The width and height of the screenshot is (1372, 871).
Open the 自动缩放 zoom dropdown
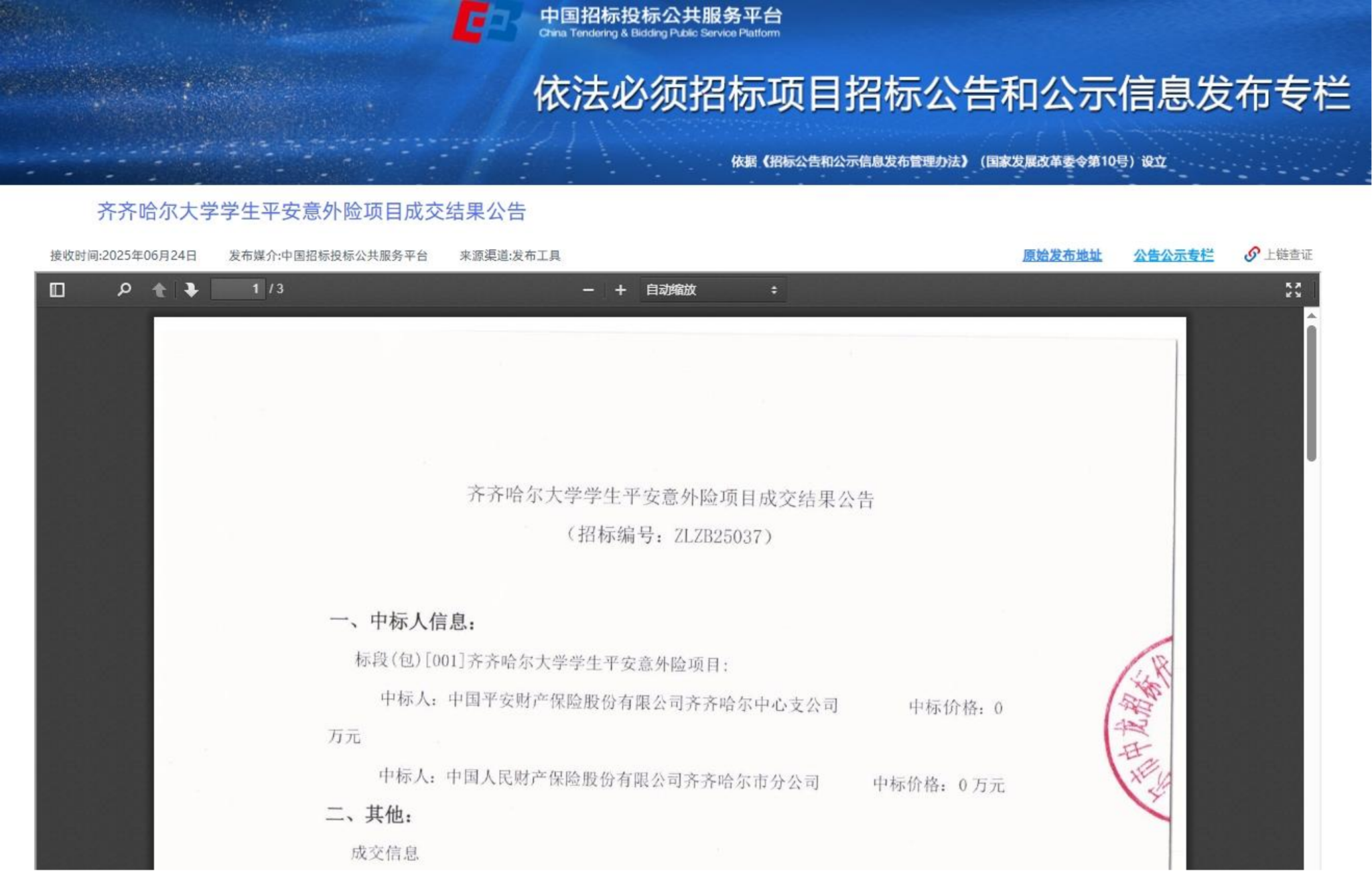711,290
